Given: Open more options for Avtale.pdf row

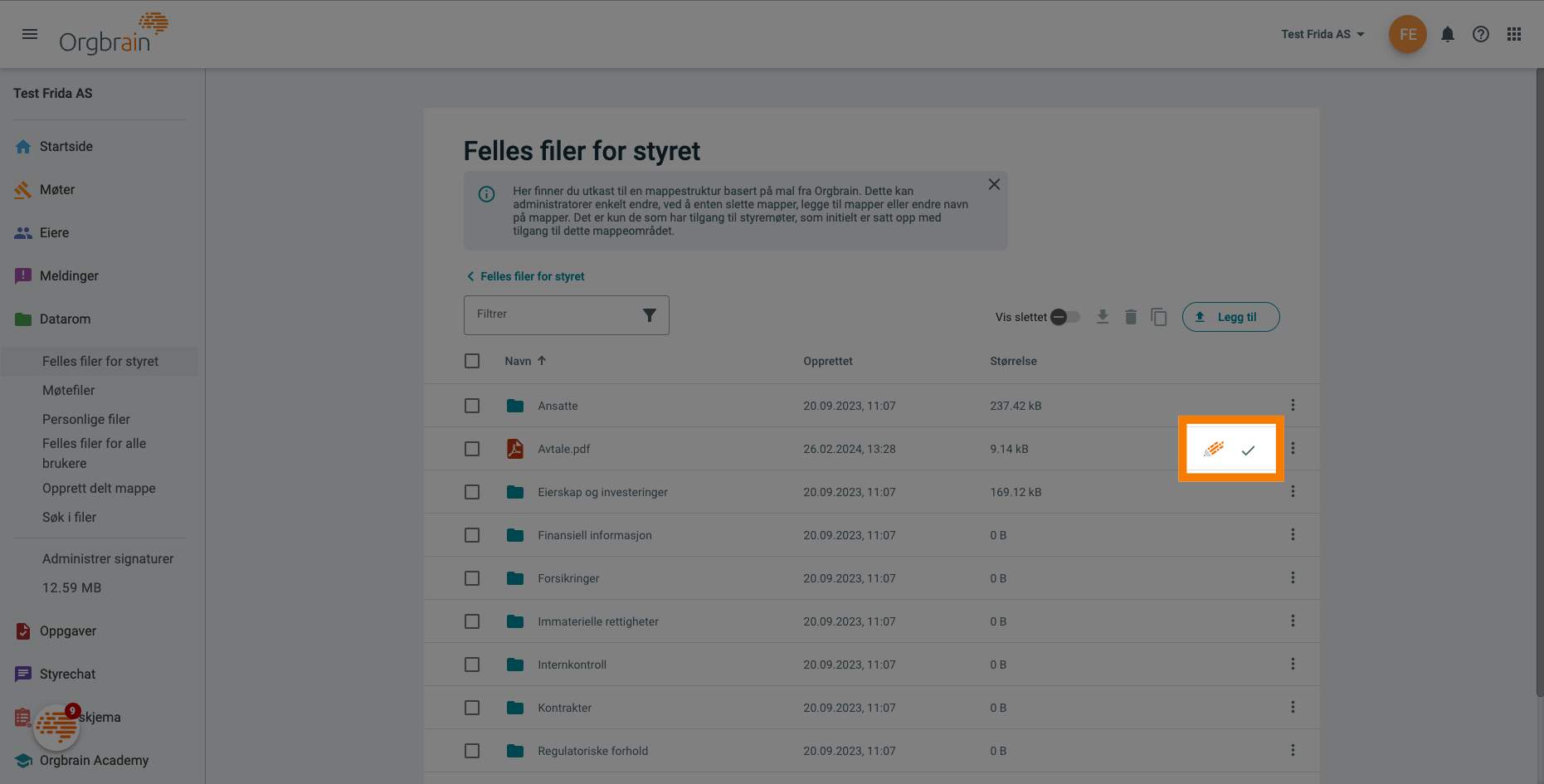Looking at the screenshot, I should point(1293,448).
